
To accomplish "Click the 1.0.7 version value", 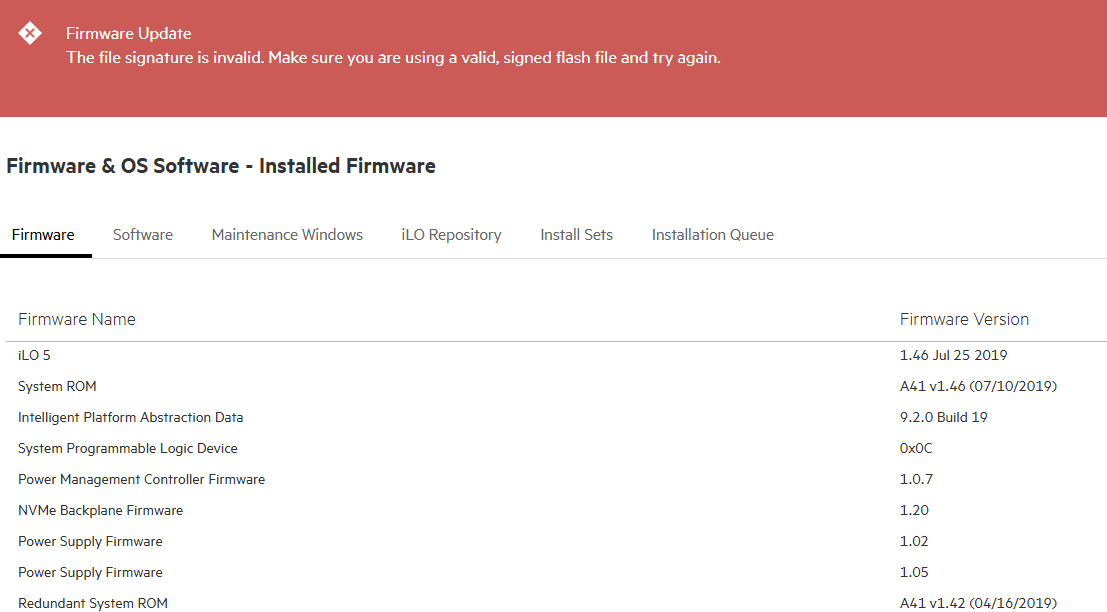I will (916, 479).
